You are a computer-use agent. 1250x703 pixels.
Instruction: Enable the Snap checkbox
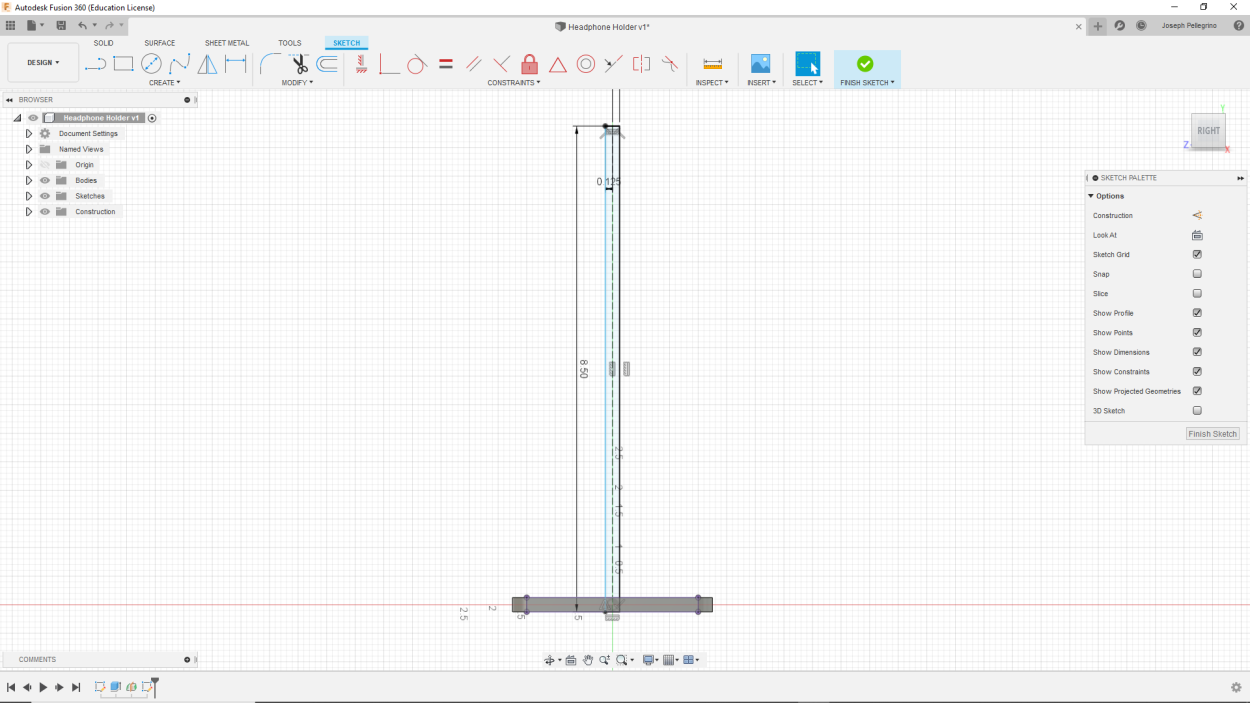pos(1197,274)
